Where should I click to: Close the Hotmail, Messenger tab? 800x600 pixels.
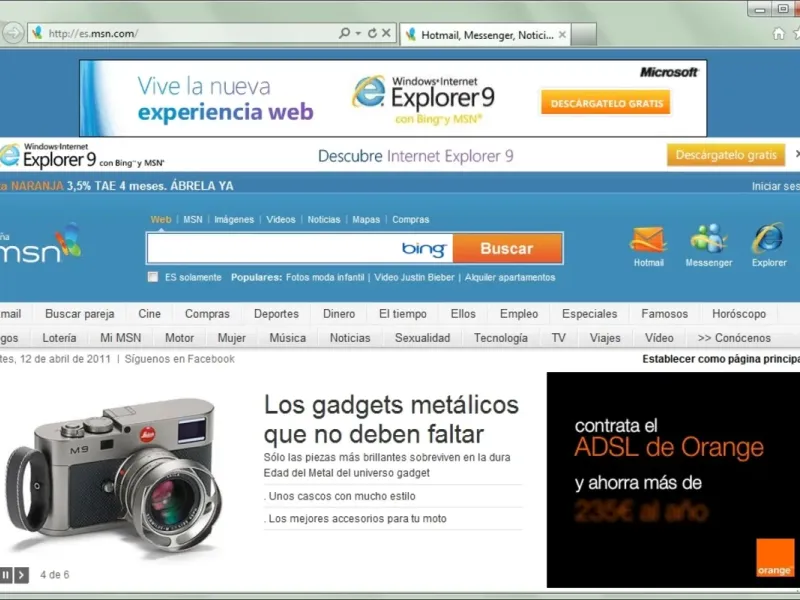point(562,35)
